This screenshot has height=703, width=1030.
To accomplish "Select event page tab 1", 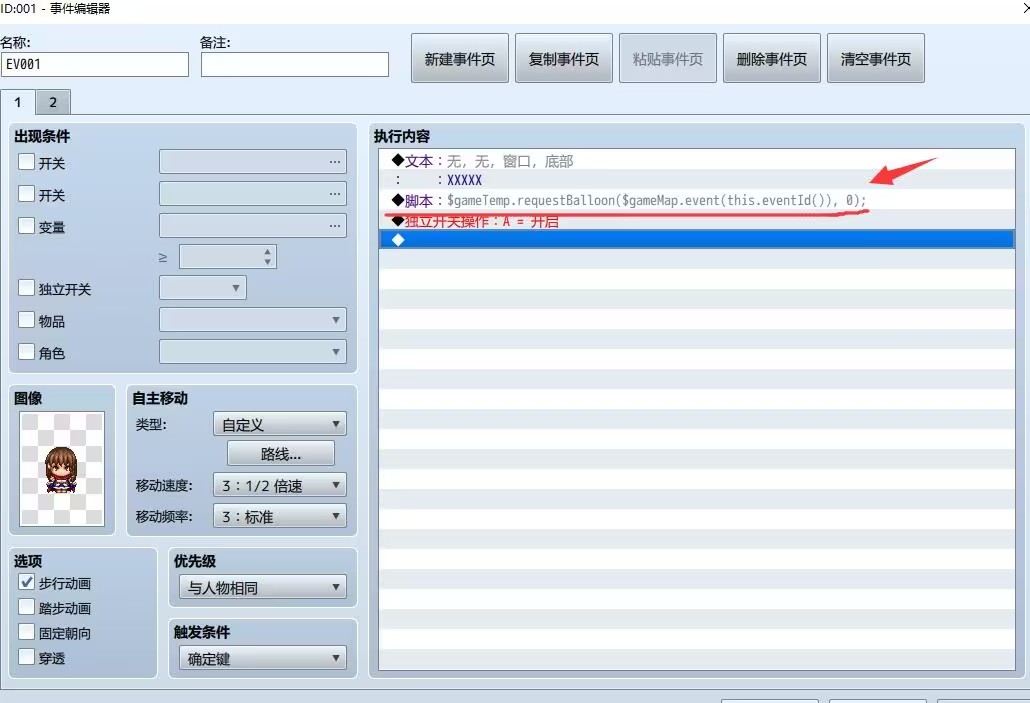I will (x=17, y=101).
